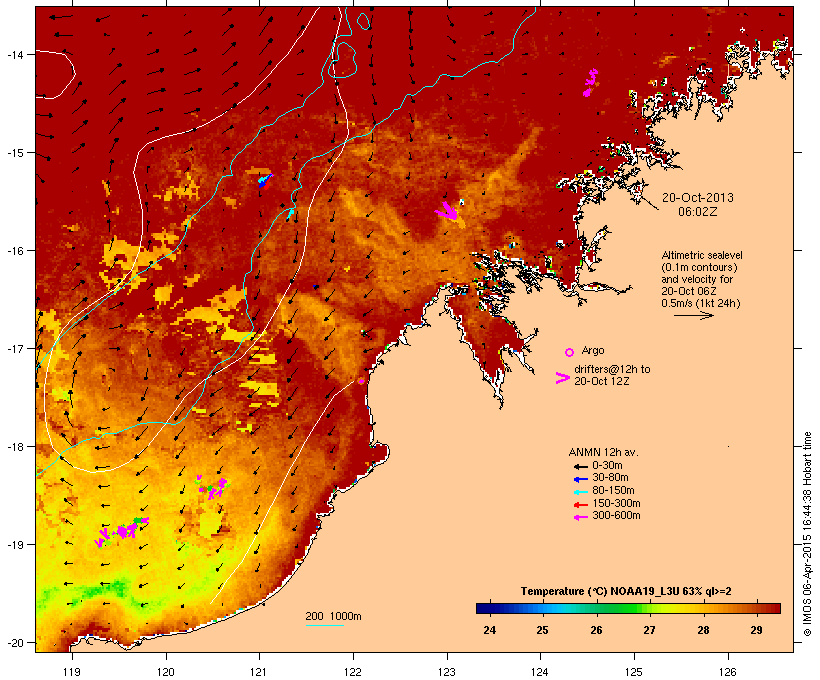The height and width of the screenshot is (680, 820).
Task: Click latitude axis label '-20'
Action: click(14, 643)
